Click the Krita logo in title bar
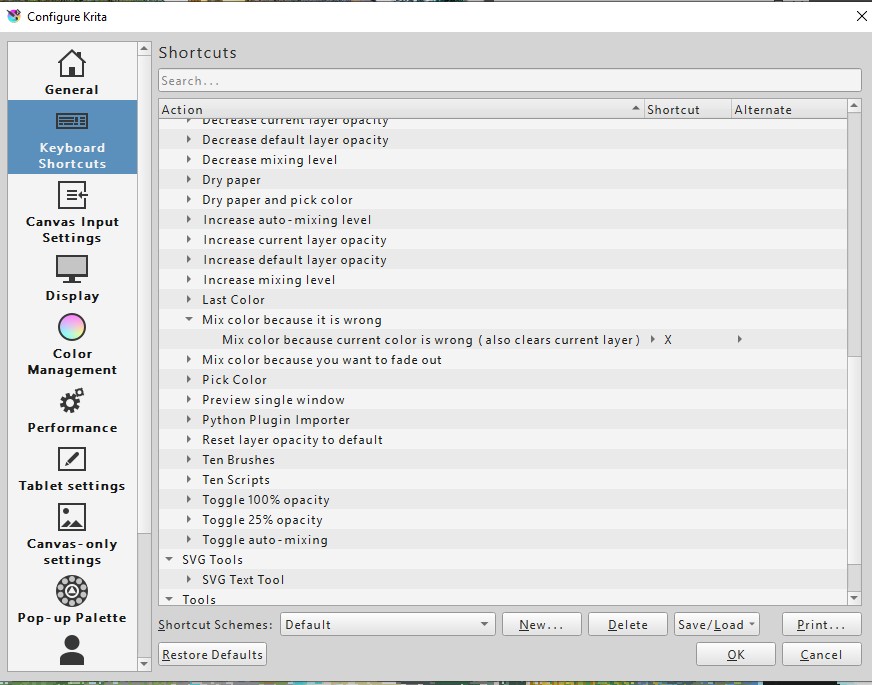 click(14, 16)
